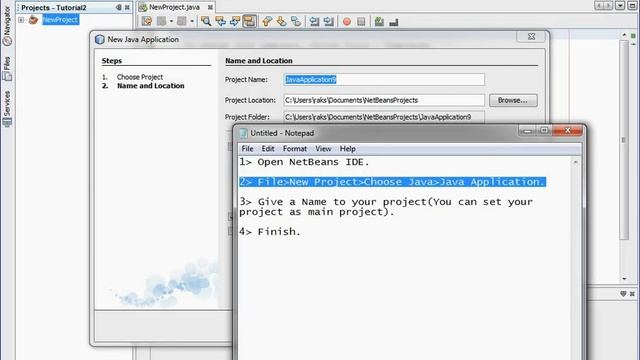640x360 pixels.
Task: Click the Find Selection magnifier icon
Action: 206,21
